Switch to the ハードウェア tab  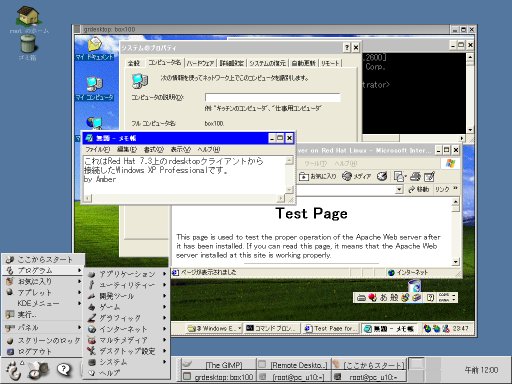200,63
